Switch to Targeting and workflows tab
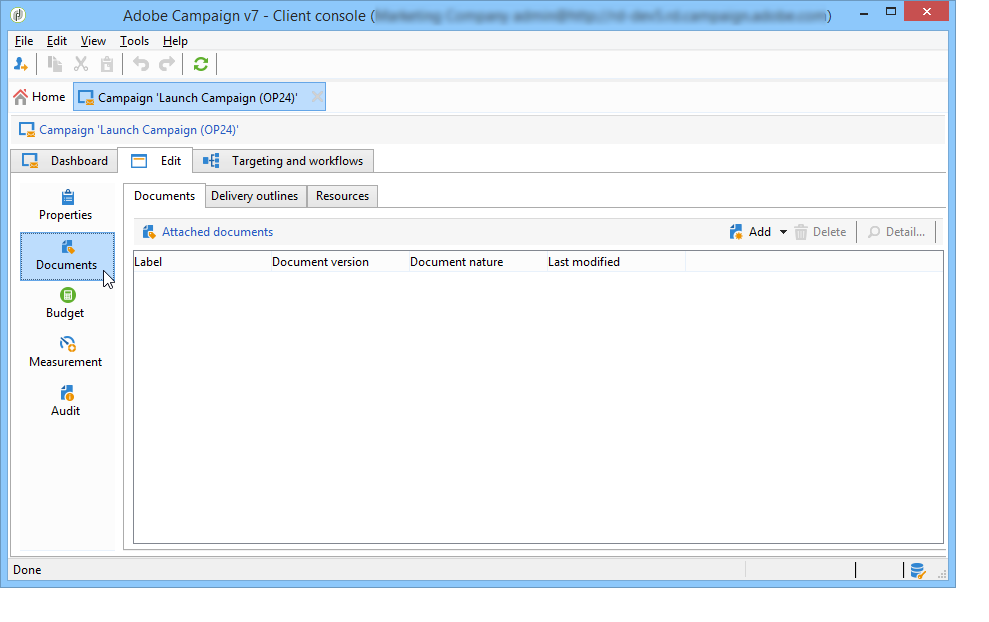The height and width of the screenshot is (622, 989). coord(283,161)
